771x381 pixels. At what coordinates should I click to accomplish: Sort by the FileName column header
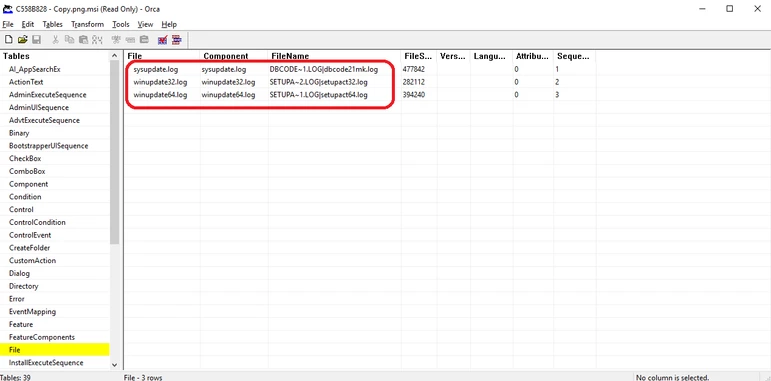334,56
